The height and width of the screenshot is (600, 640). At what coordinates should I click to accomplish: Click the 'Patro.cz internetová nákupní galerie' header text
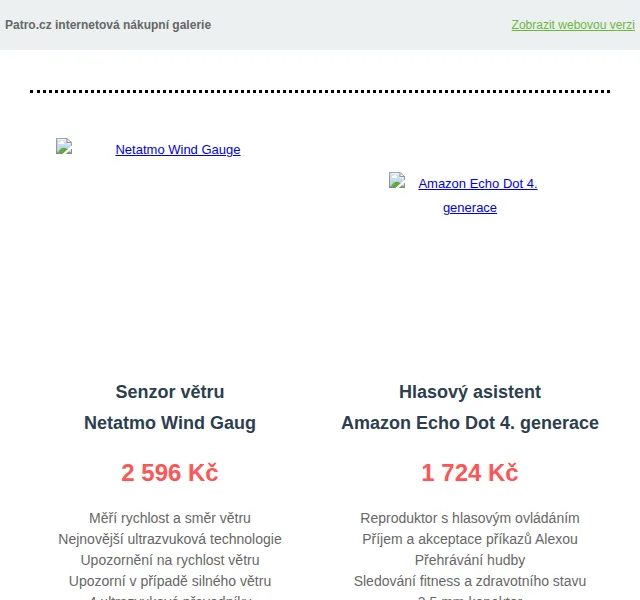coord(108,25)
